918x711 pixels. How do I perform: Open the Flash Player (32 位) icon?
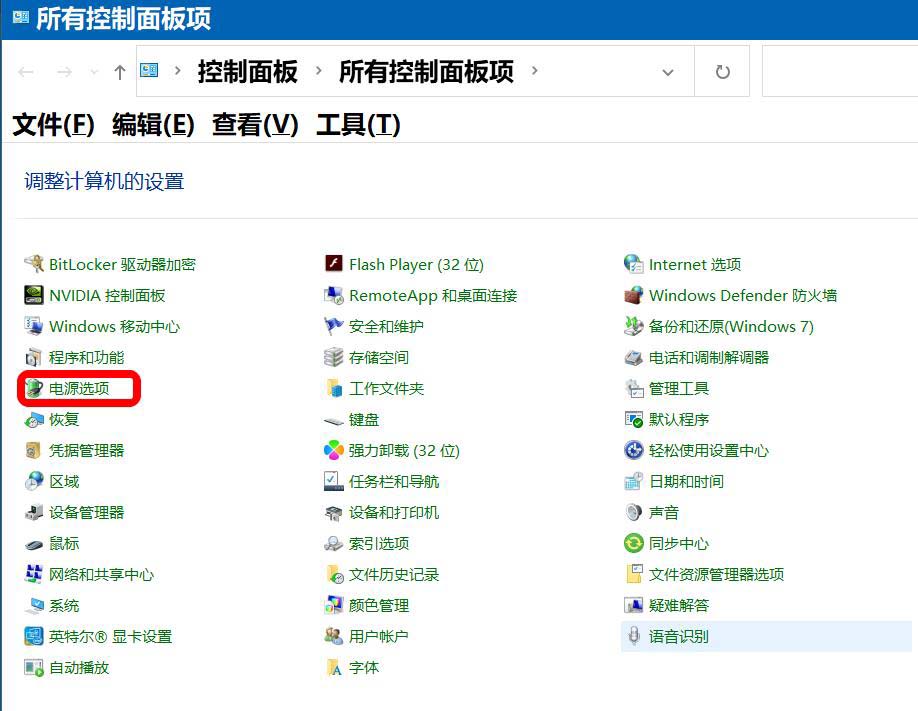(334, 264)
